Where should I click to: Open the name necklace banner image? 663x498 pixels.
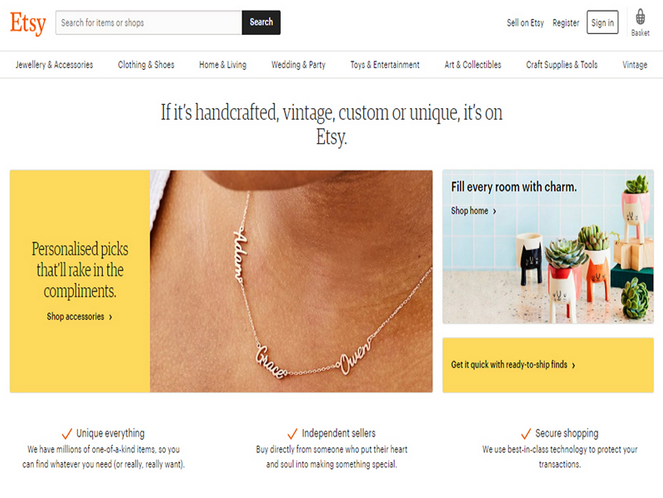click(291, 281)
